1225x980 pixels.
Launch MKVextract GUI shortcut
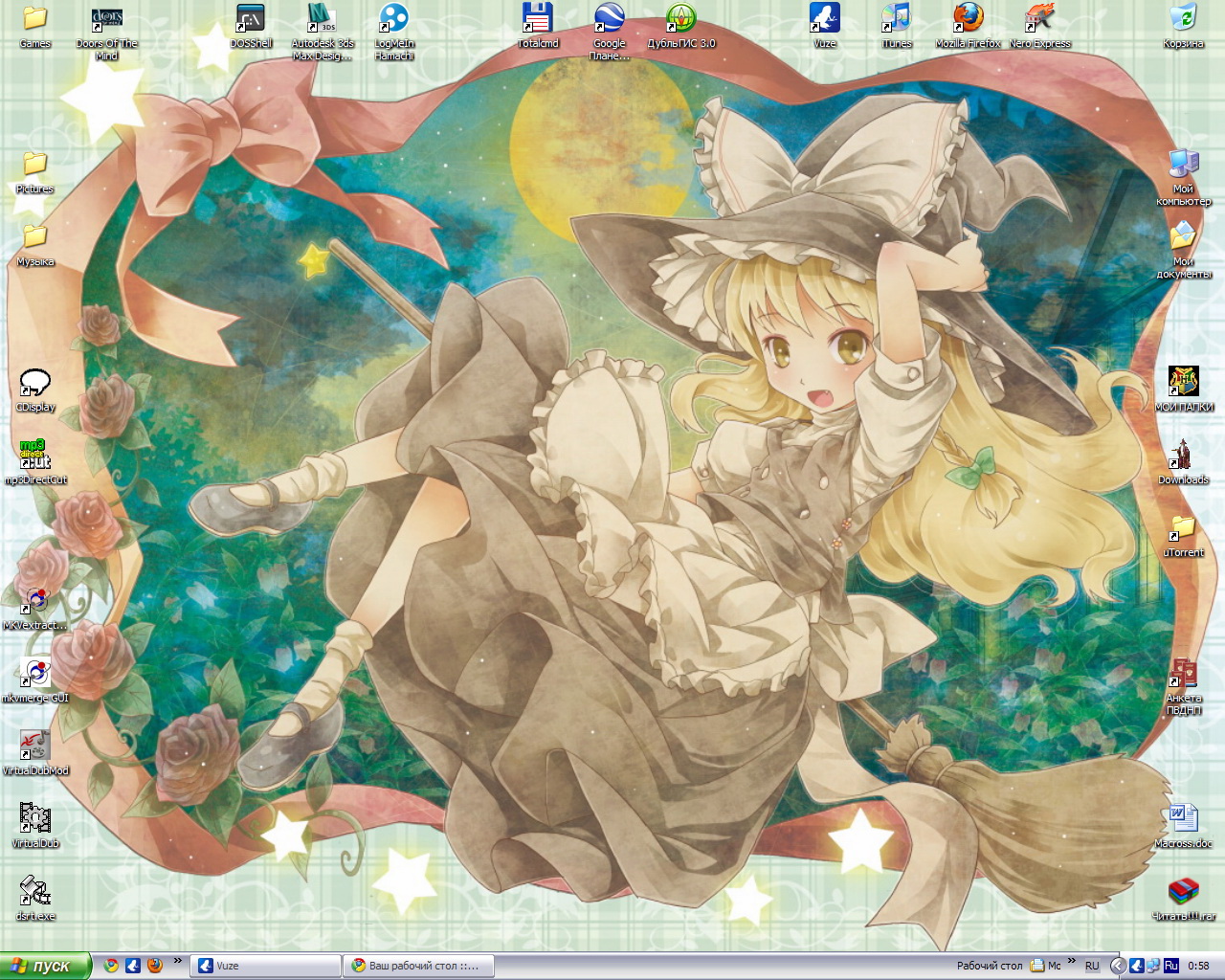pos(35,608)
